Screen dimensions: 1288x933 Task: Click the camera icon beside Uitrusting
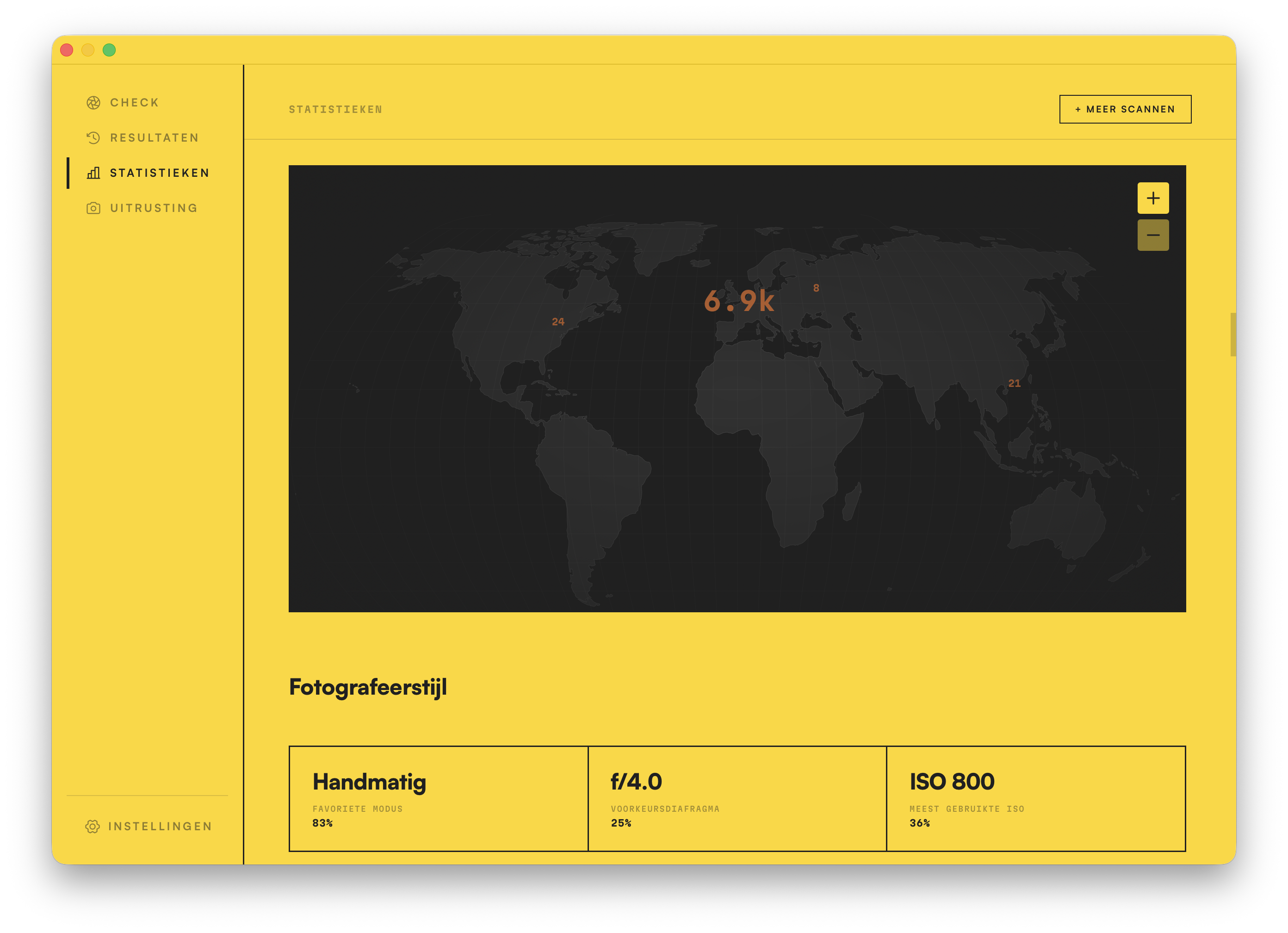93,209
